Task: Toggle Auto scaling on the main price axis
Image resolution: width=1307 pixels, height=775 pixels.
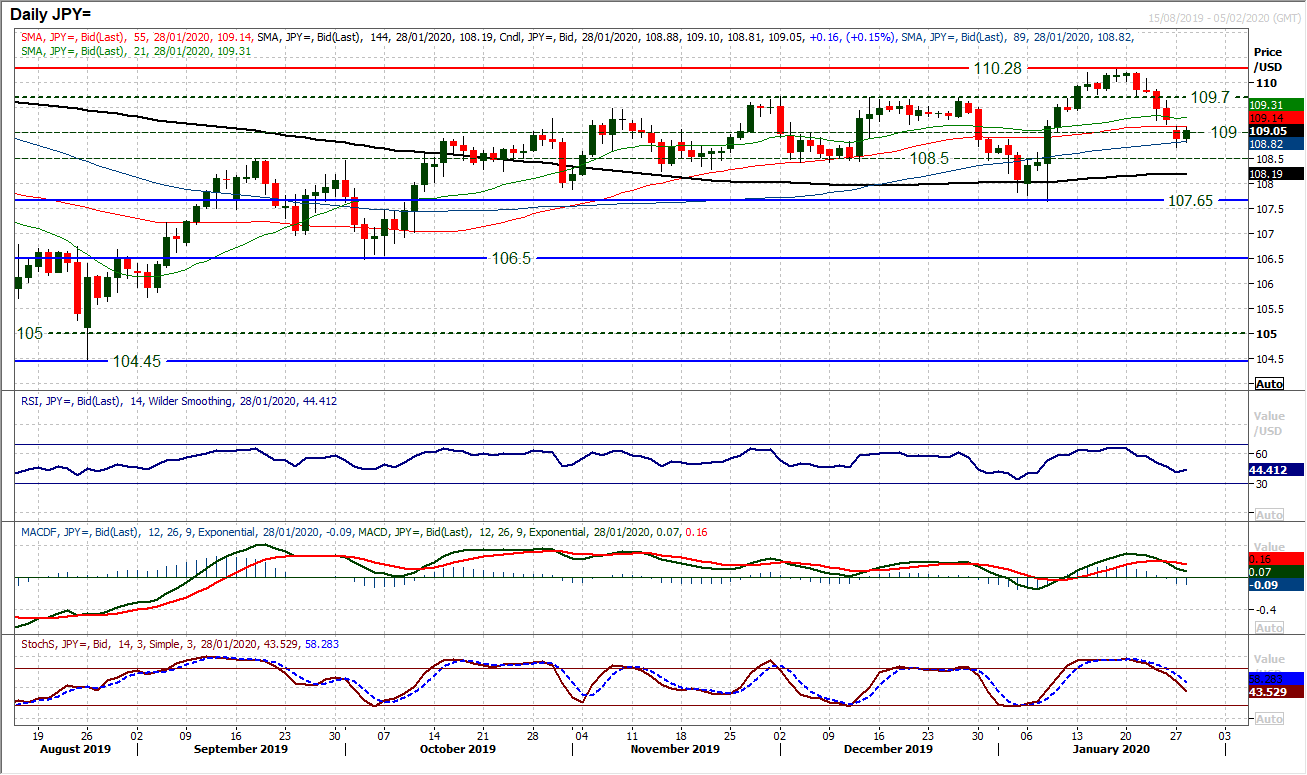Action: 1268,382
